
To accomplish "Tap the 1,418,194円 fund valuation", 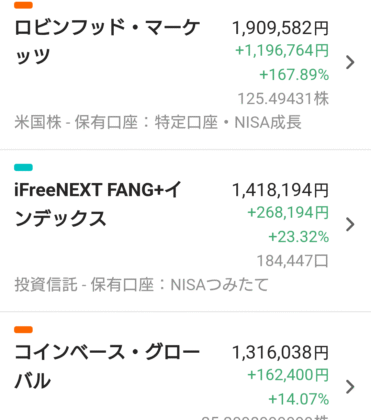I will (x=280, y=190).
